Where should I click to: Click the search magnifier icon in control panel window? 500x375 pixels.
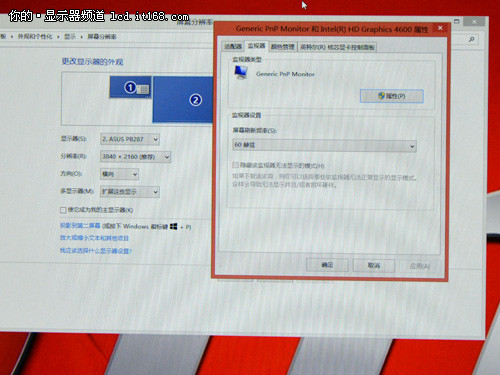471,39
